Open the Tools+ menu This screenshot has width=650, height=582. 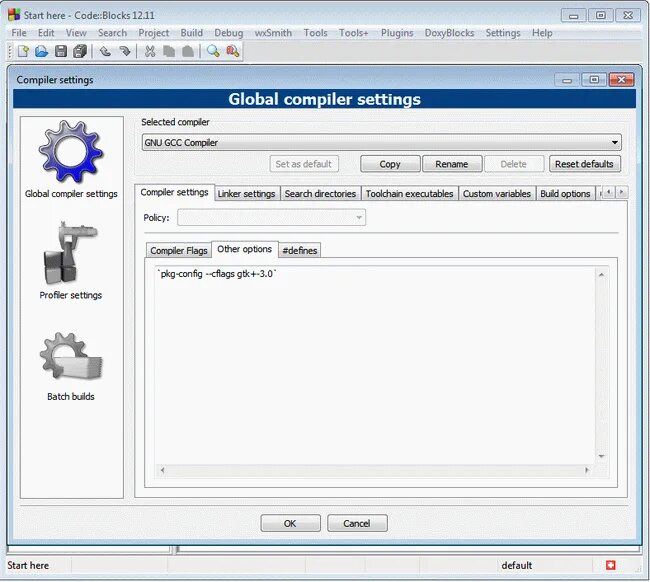click(x=354, y=33)
